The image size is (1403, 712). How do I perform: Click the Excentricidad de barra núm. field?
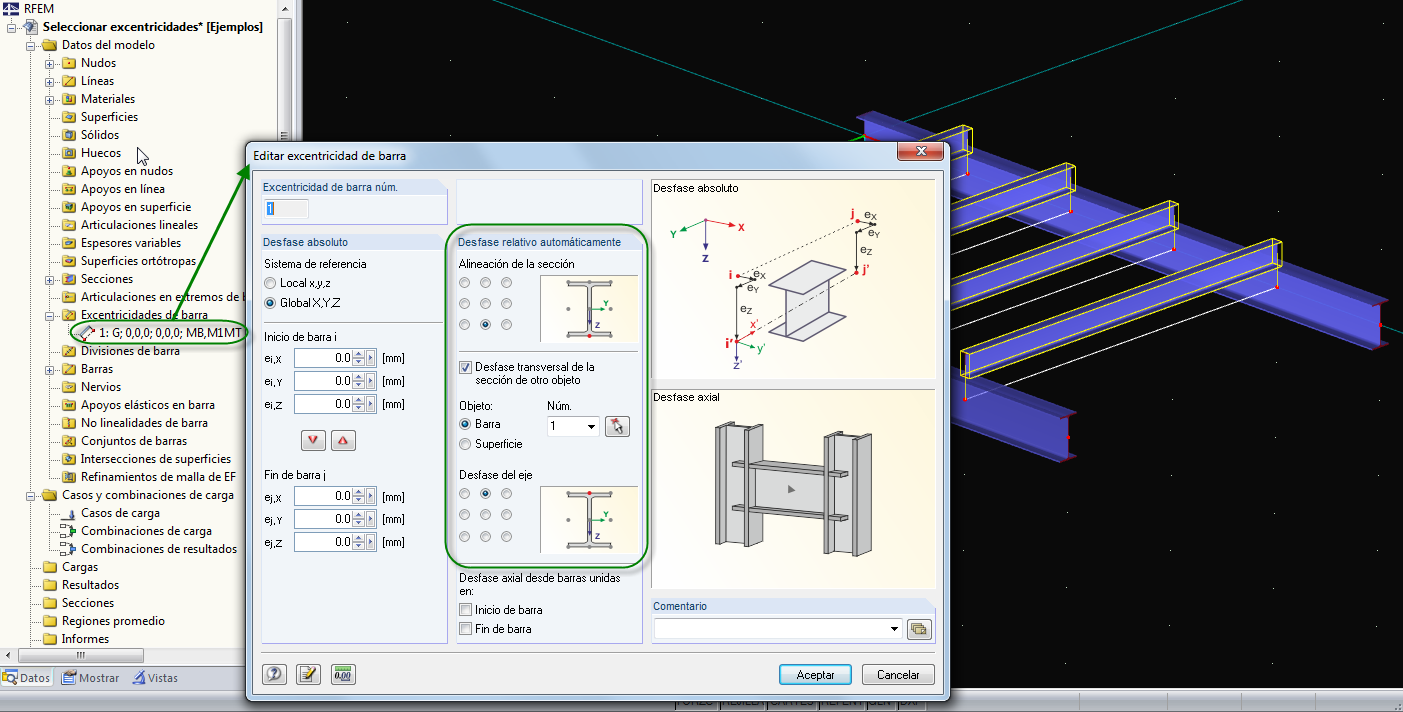286,208
